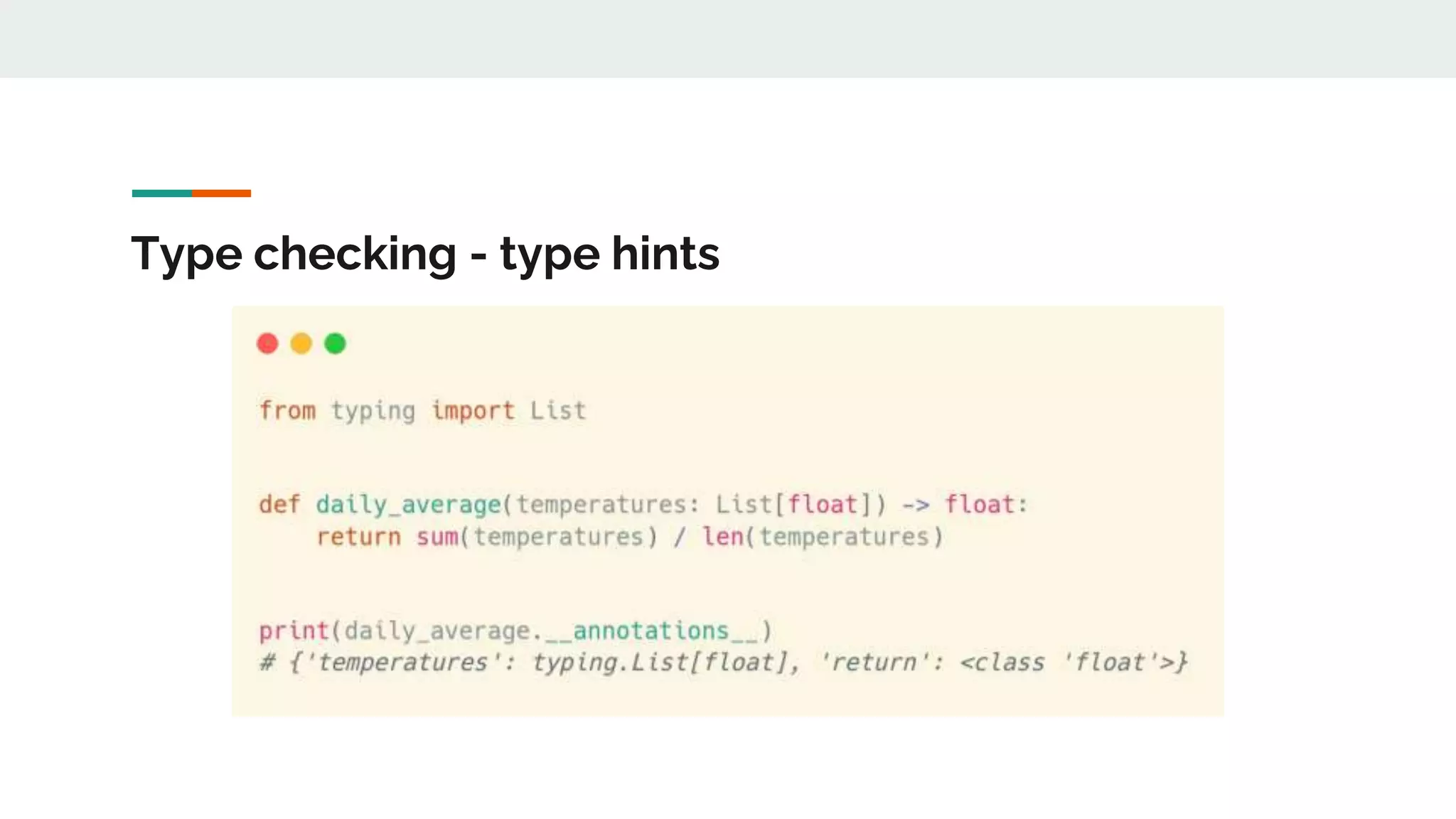Click the slide title 'Type checking - type hints'
This screenshot has height=819, width=1456.
425,254
